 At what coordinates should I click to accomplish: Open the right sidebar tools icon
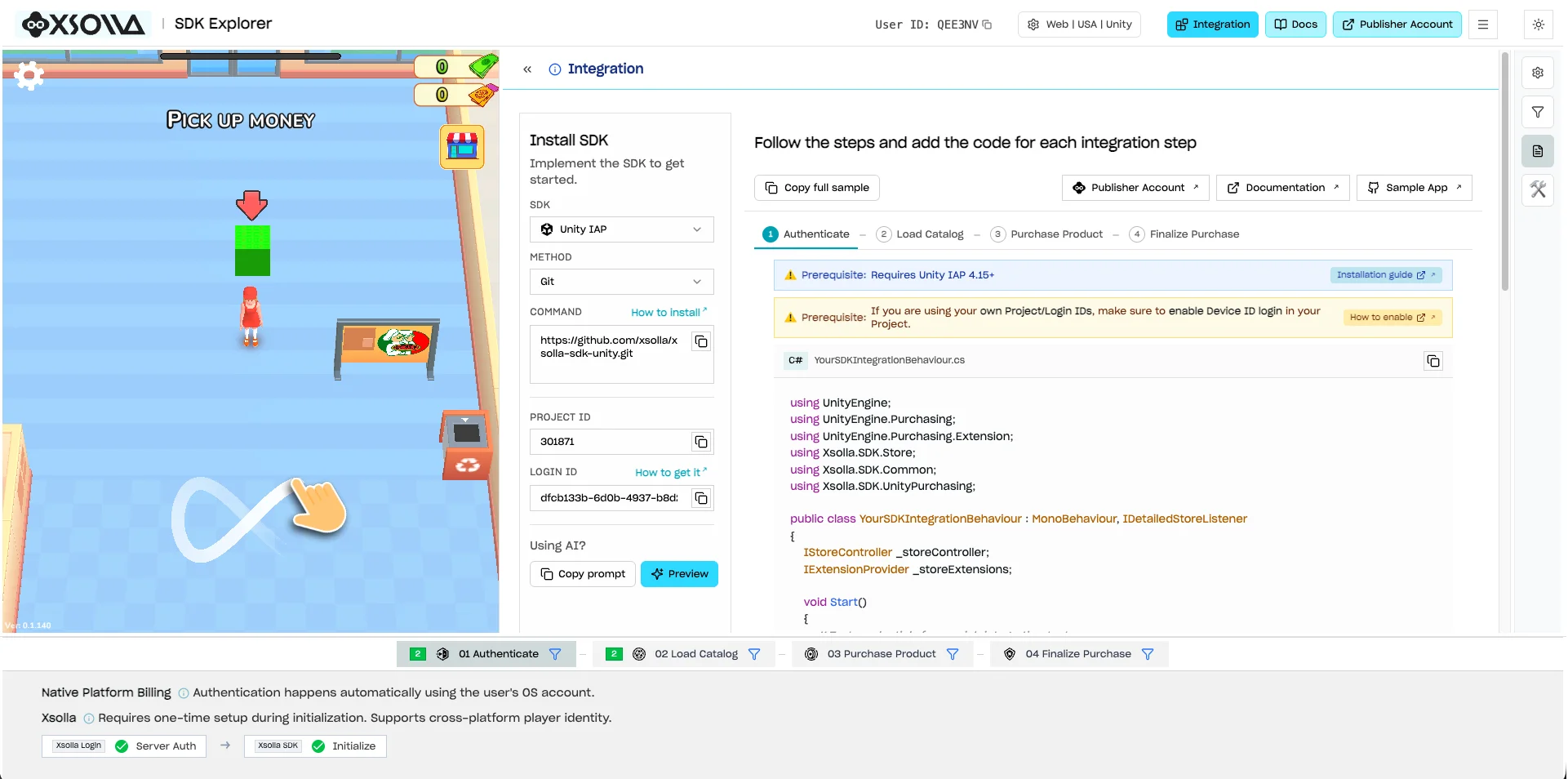[x=1537, y=189]
